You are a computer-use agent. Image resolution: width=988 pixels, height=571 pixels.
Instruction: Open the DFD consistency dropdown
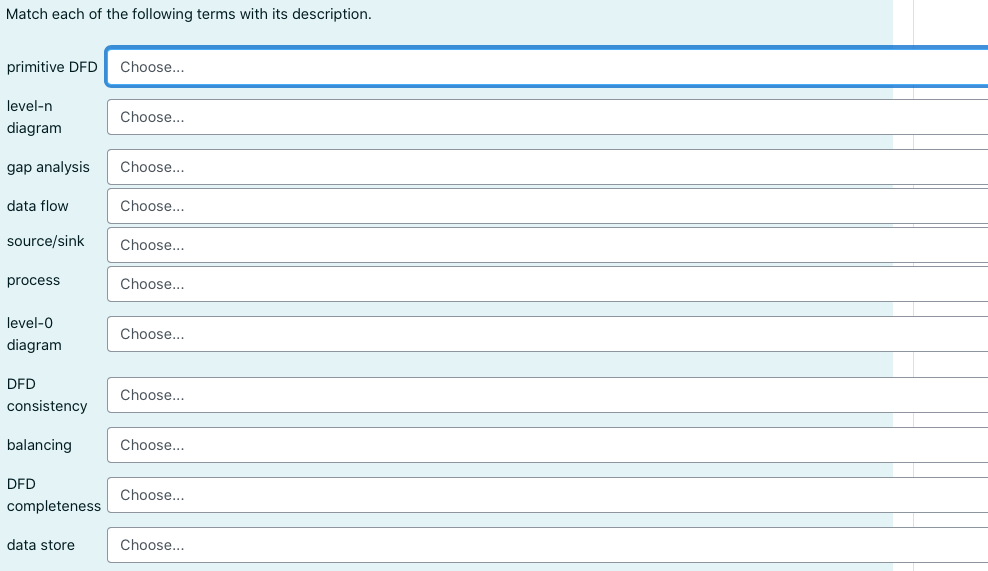click(548, 395)
